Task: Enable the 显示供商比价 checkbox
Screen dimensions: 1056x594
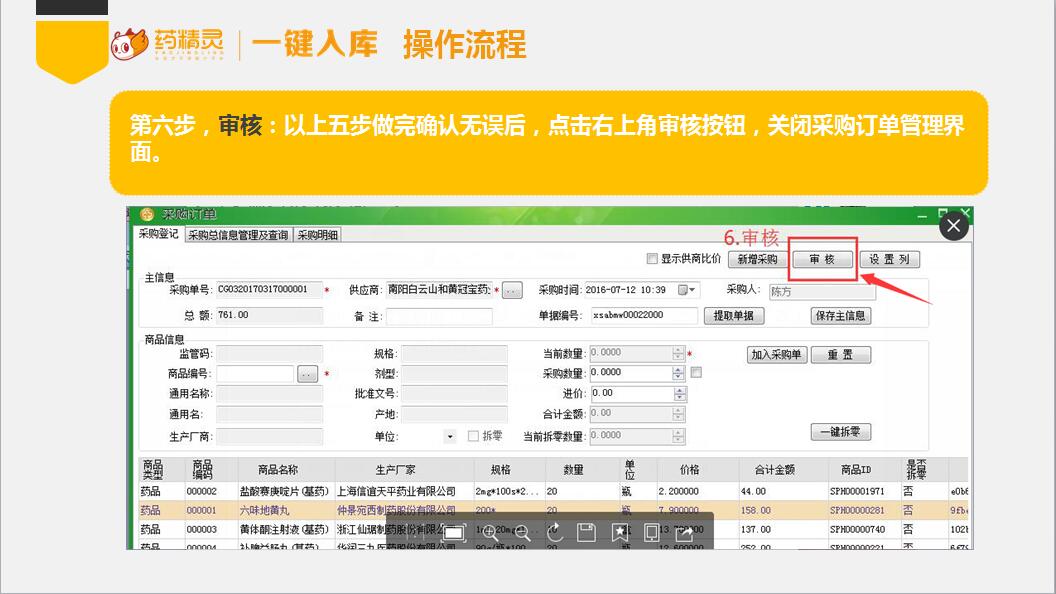Action: coord(653,259)
